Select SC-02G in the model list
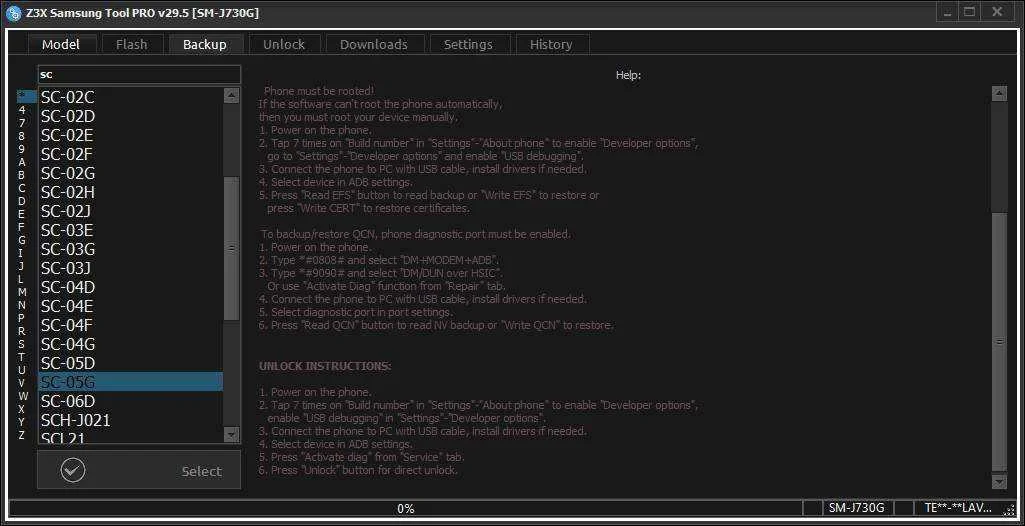This screenshot has width=1025, height=526. coord(130,173)
